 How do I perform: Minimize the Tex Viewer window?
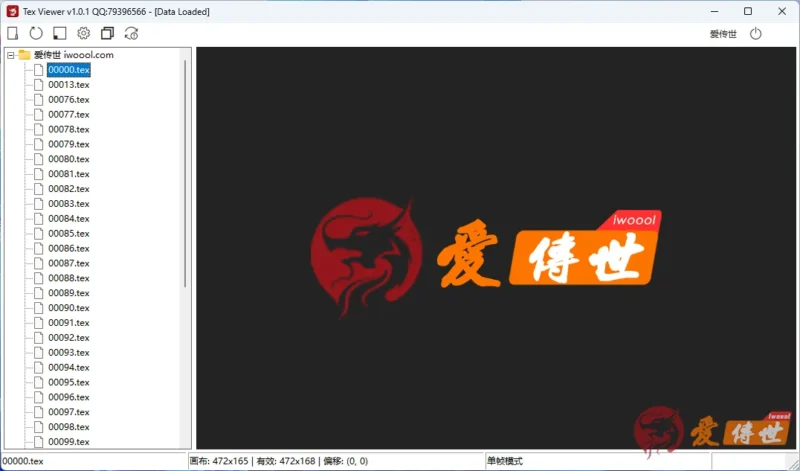(714, 11)
